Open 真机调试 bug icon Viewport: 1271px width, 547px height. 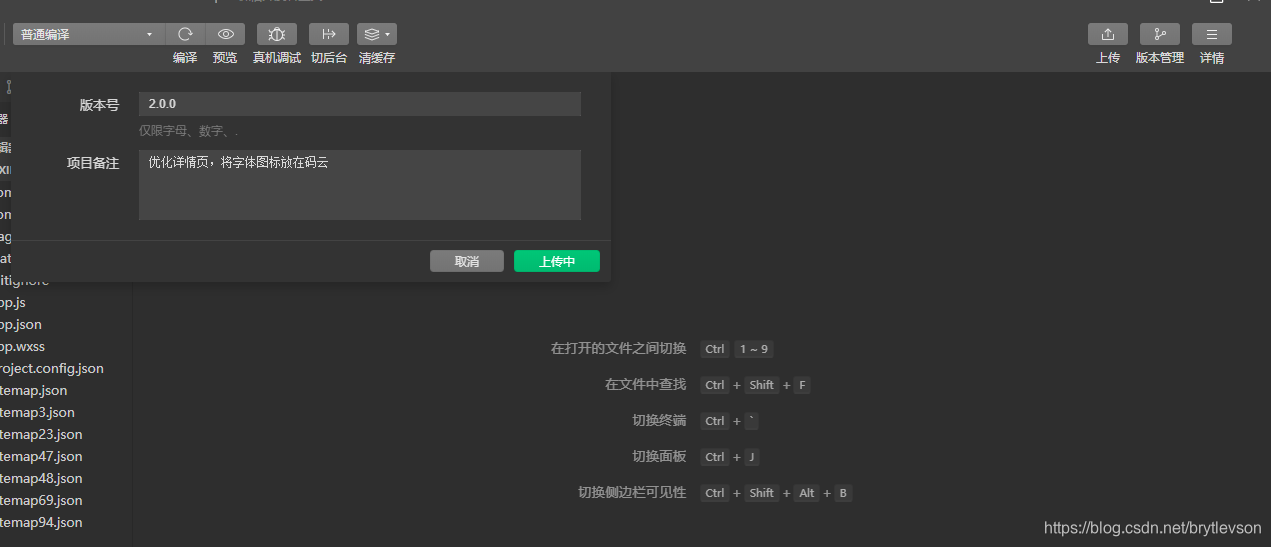(277, 34)
